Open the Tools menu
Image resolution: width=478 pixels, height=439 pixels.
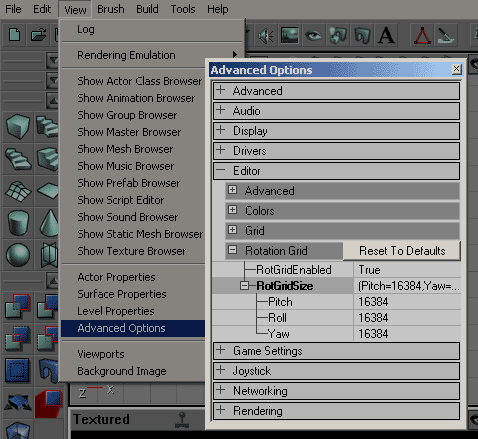tap(183, 9)
